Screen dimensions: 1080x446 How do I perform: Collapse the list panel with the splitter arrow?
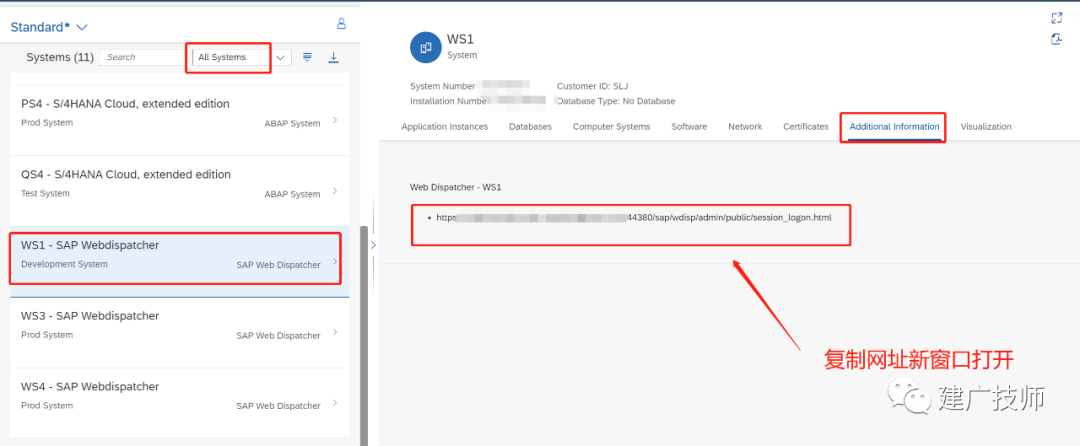click(373, 244)
